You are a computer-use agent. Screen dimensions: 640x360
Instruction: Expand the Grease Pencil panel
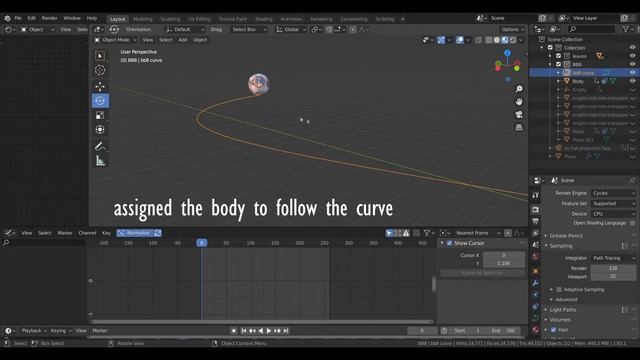(566, 236)
